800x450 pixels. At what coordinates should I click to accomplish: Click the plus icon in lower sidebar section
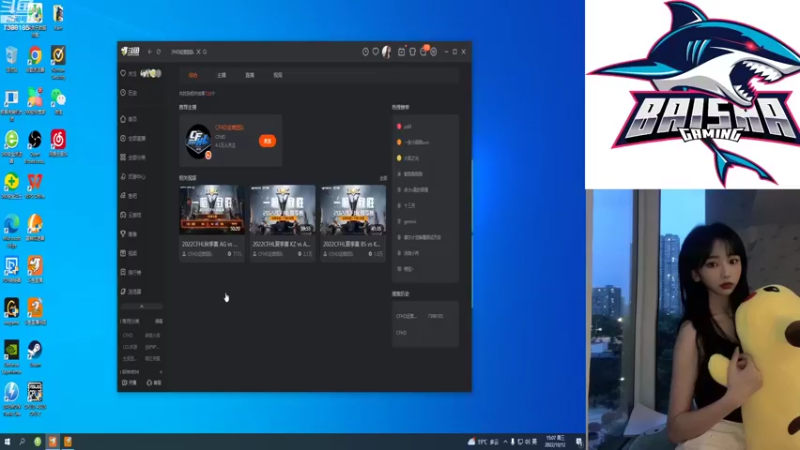pos(161,372)
